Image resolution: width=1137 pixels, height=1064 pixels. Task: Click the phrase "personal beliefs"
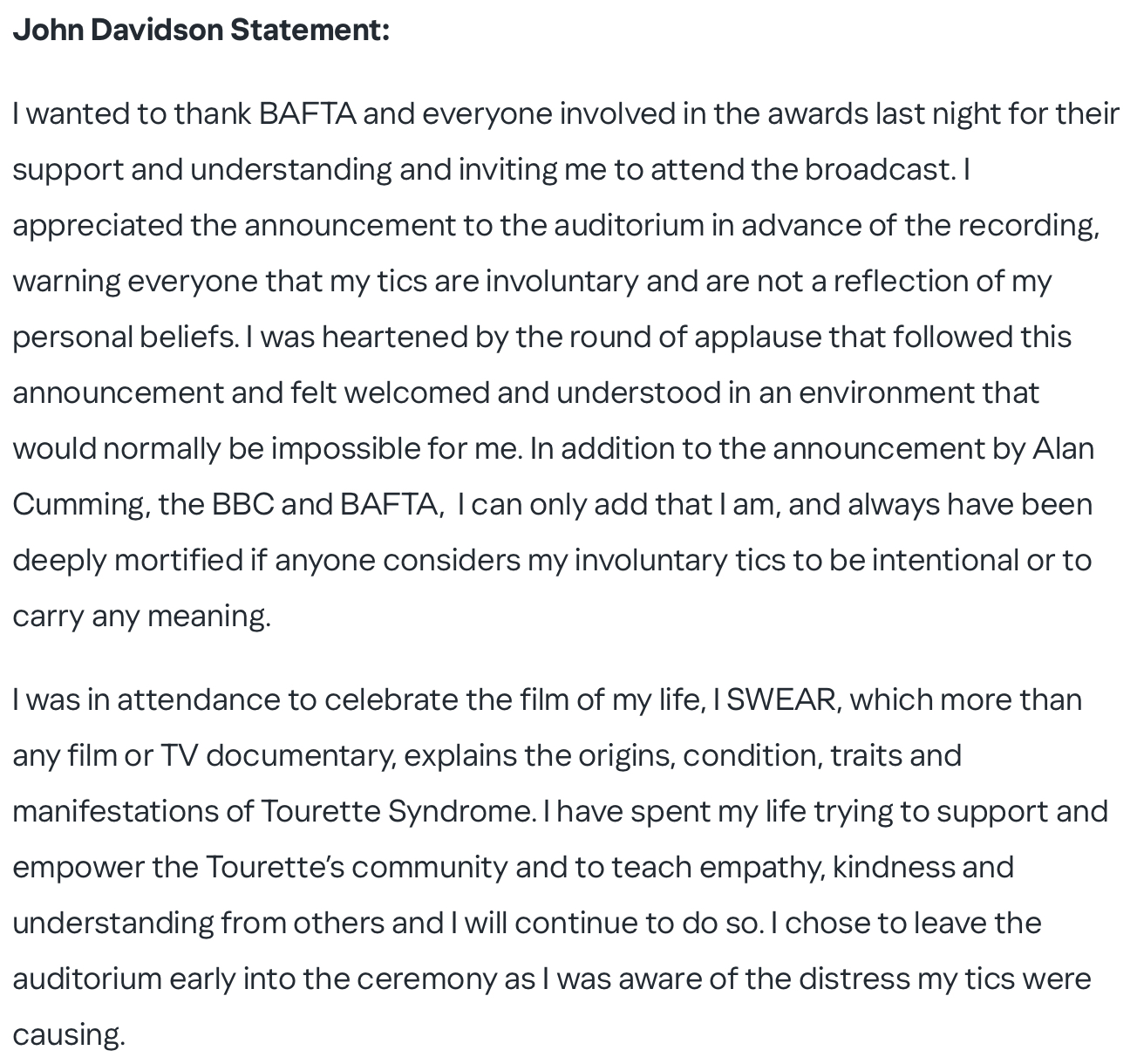(x=124, y=337)
